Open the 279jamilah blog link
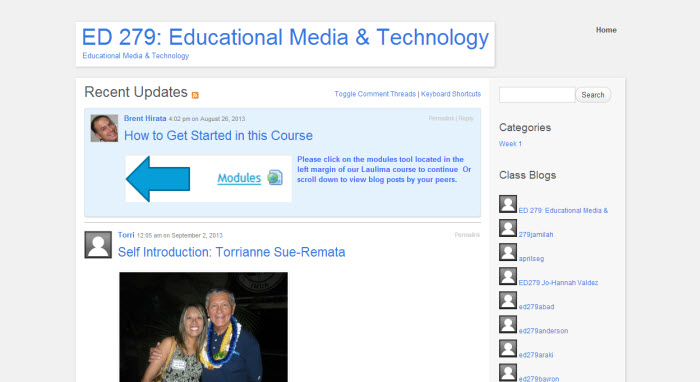 (x=536, y=235)
